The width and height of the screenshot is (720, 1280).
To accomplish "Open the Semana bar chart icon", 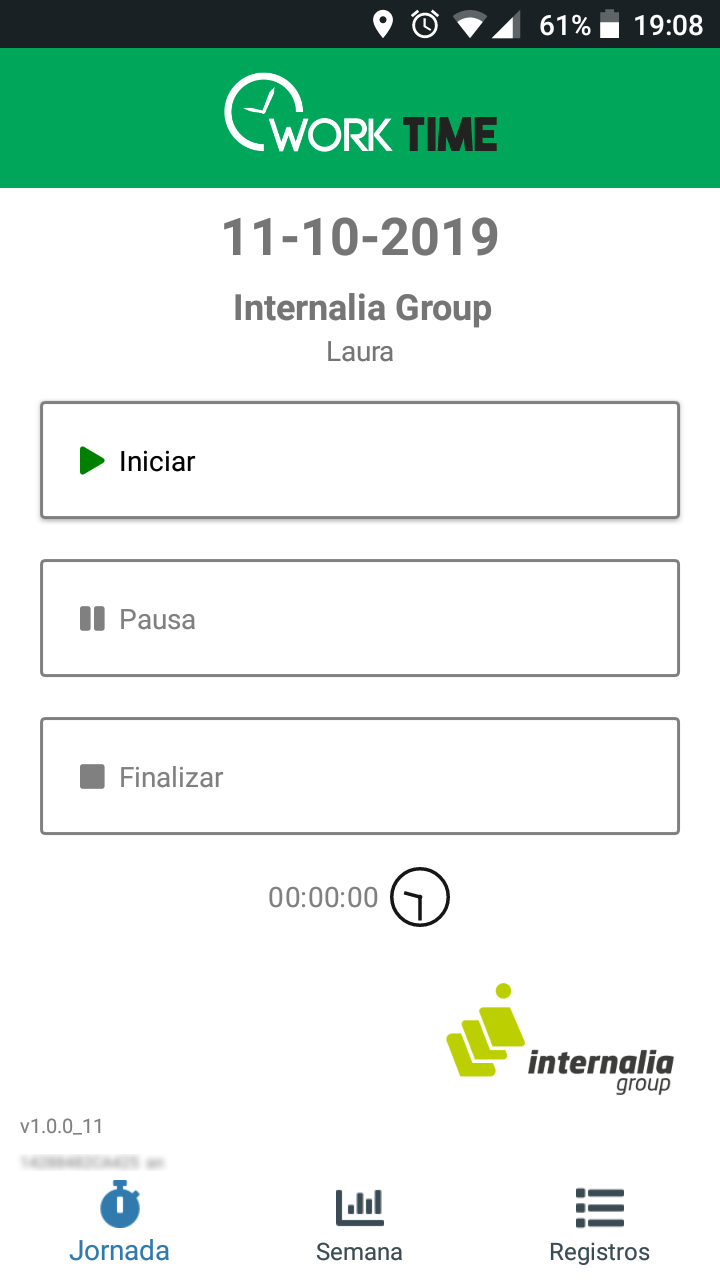I will [359, 1207].
